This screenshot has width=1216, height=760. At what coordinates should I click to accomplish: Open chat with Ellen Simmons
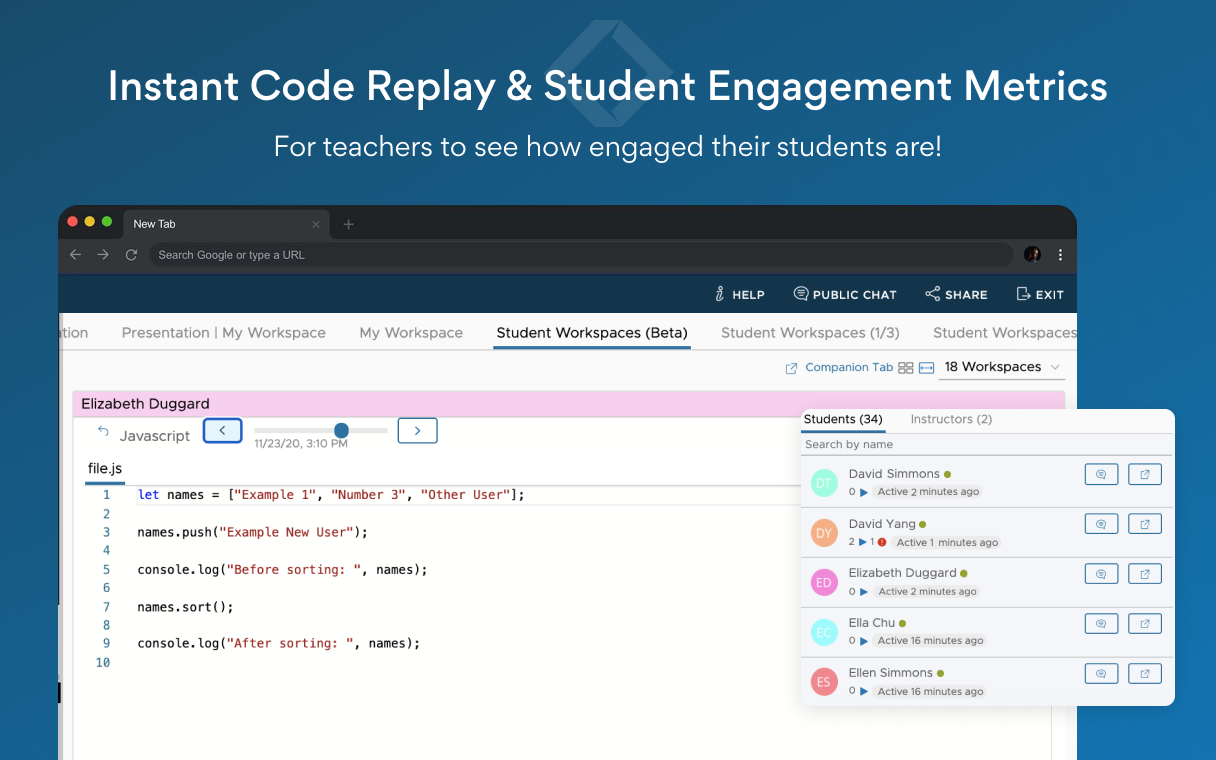coord(1101,673)
